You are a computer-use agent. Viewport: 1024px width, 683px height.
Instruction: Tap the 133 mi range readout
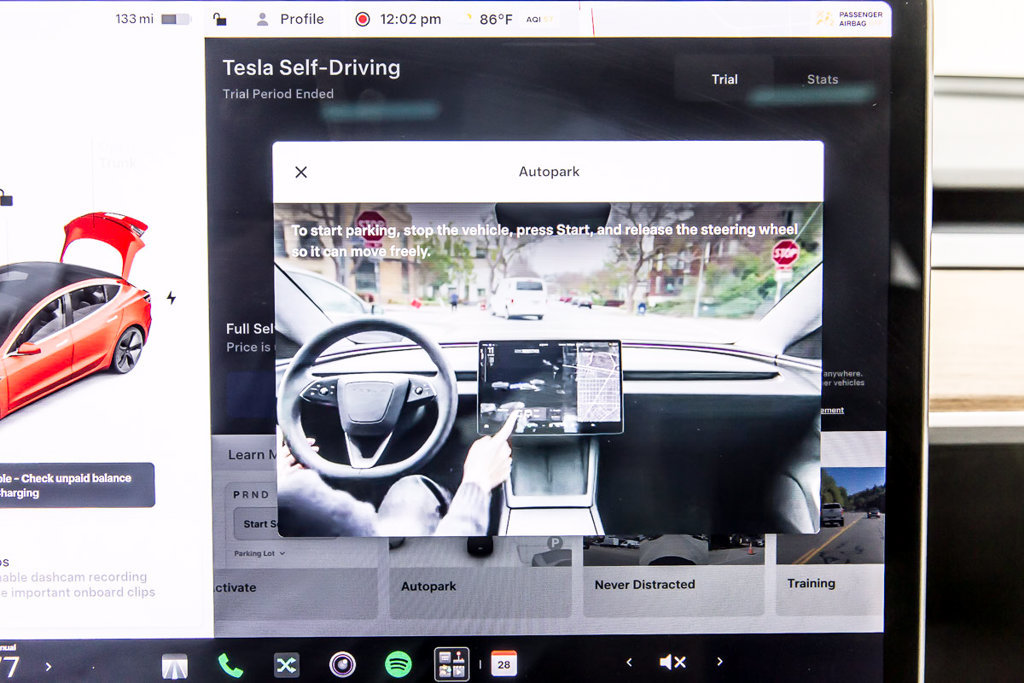coord(134,19)
